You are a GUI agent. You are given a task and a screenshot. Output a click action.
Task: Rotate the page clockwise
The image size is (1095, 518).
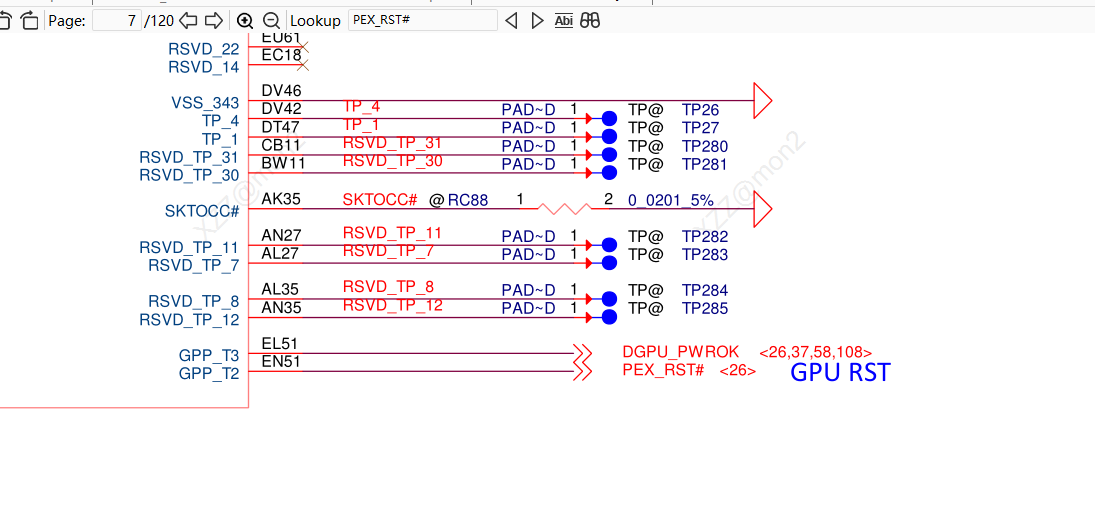click(x=29, y=21)
